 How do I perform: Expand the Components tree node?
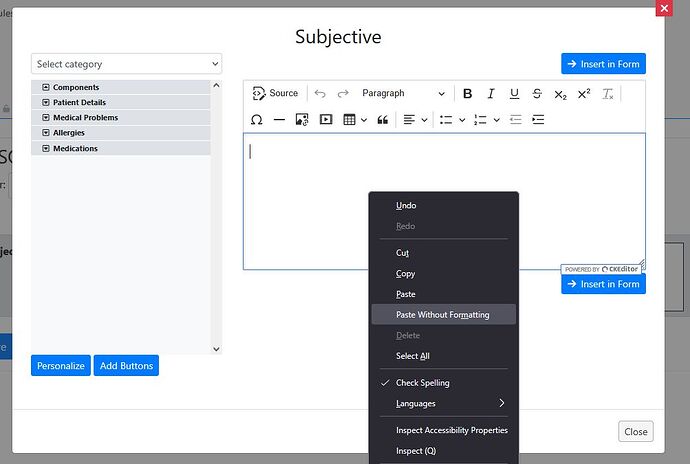coord(46,88)
